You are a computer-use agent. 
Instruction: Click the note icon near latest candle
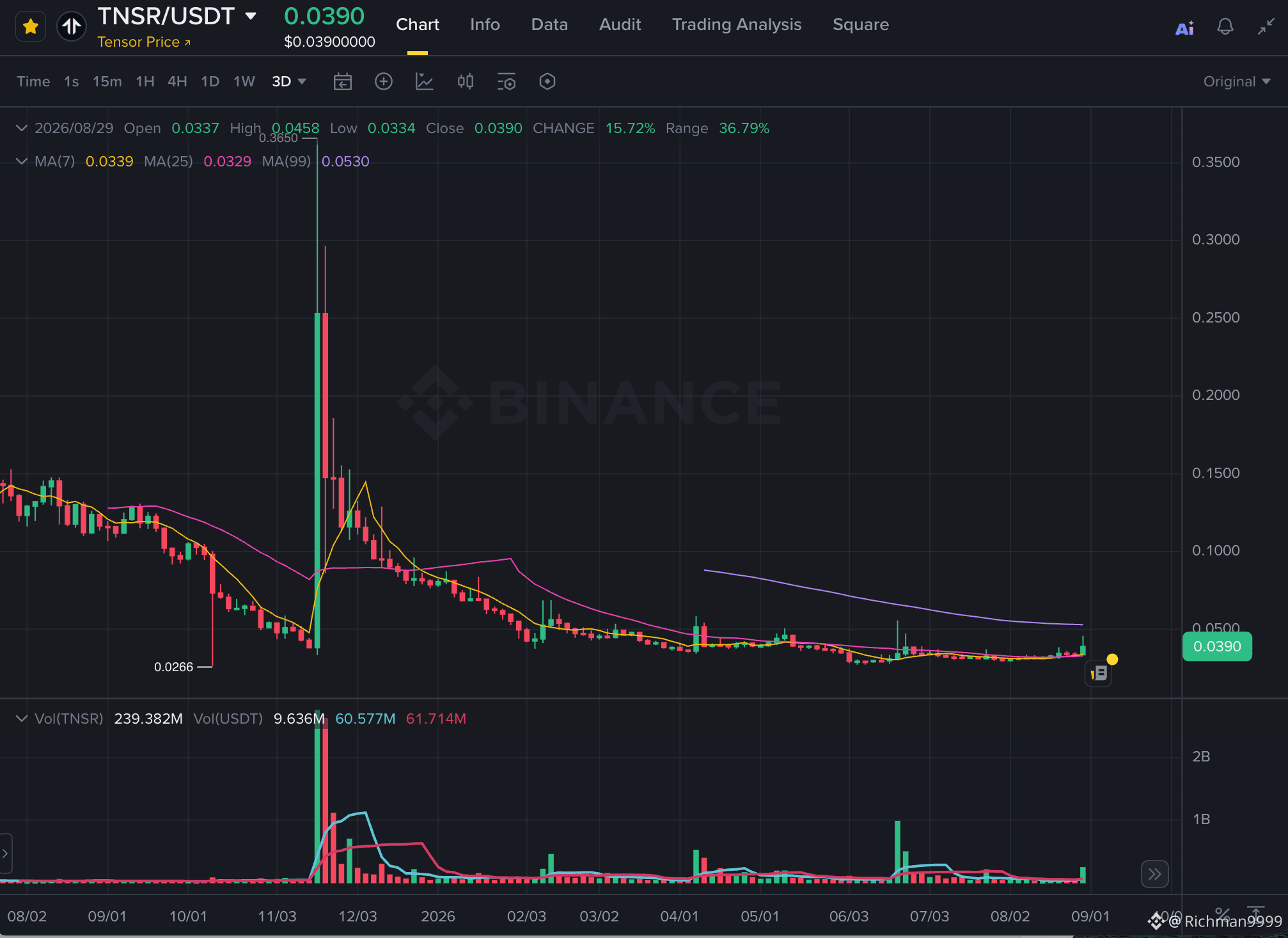pos(1099,673)
